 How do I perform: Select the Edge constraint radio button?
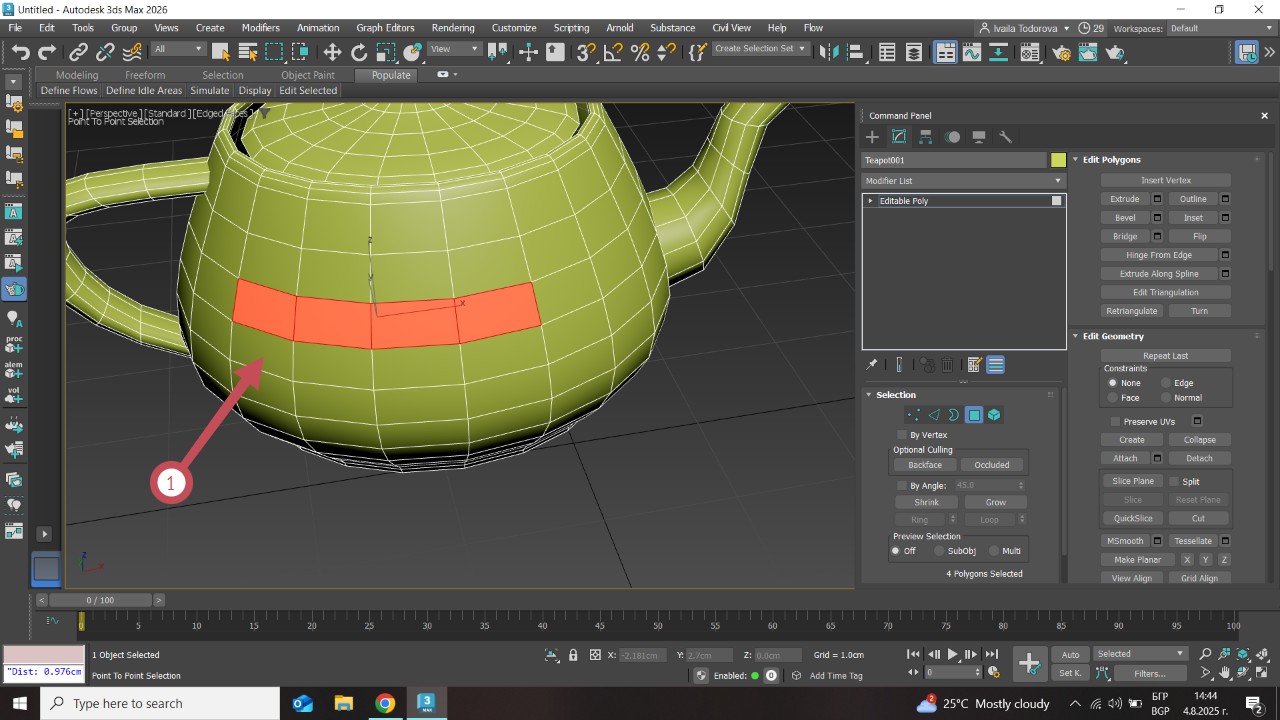[x=1166, y=383]
